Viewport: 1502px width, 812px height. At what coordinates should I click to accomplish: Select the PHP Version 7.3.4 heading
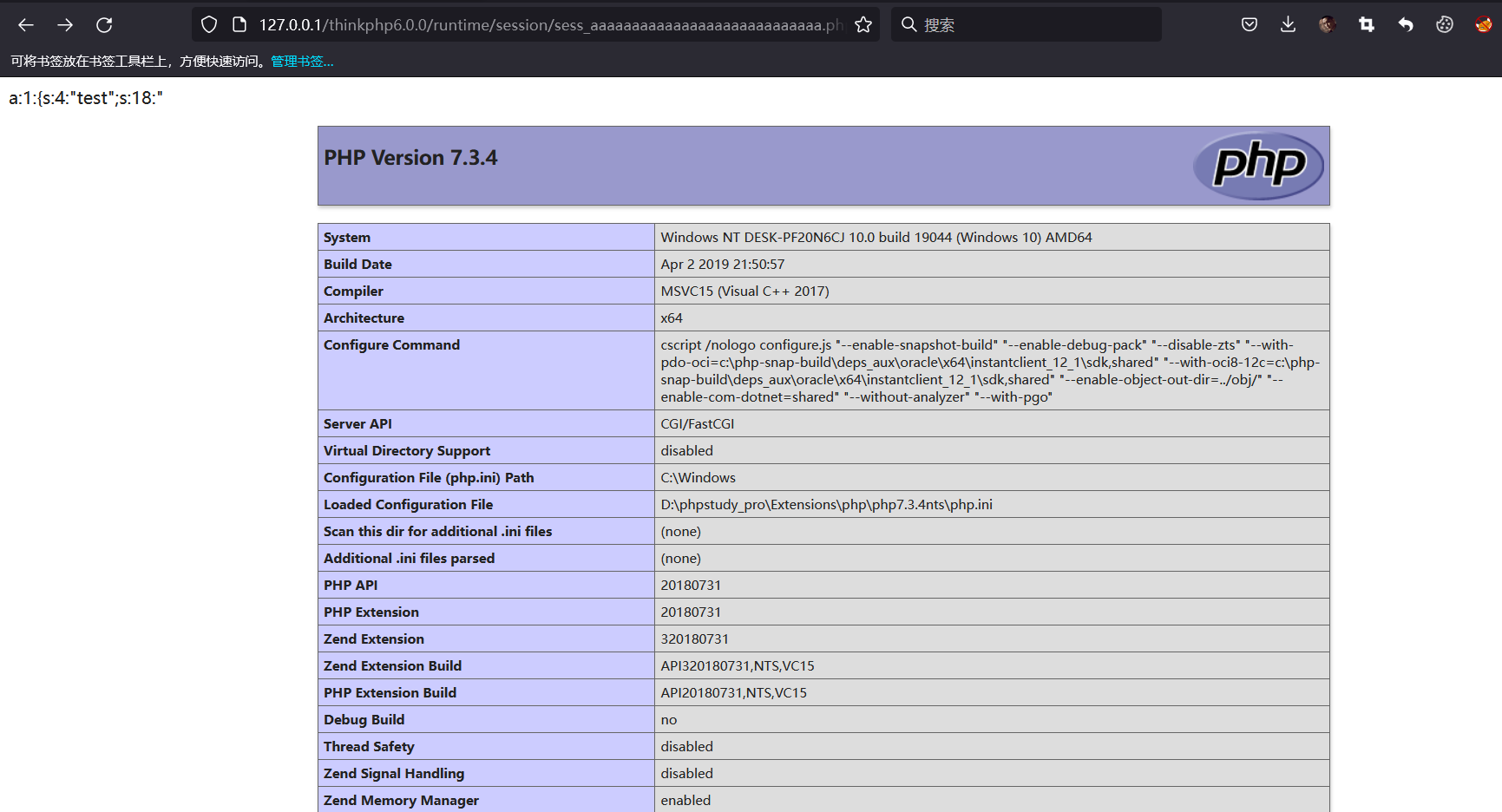pyautogui.click(x=410, y=158)
